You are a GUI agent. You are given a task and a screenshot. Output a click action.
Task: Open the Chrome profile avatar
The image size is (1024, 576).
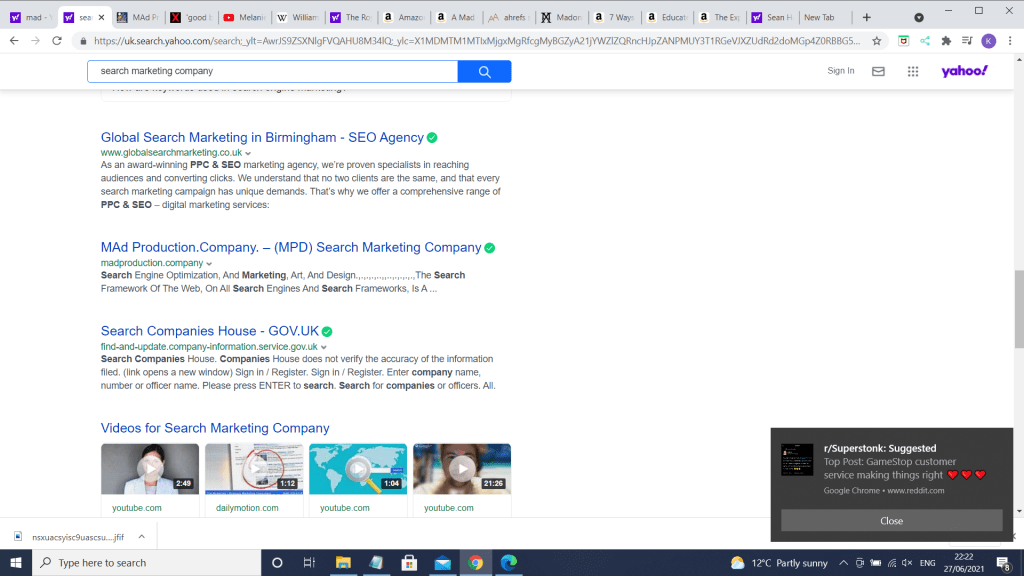[988, 41]
